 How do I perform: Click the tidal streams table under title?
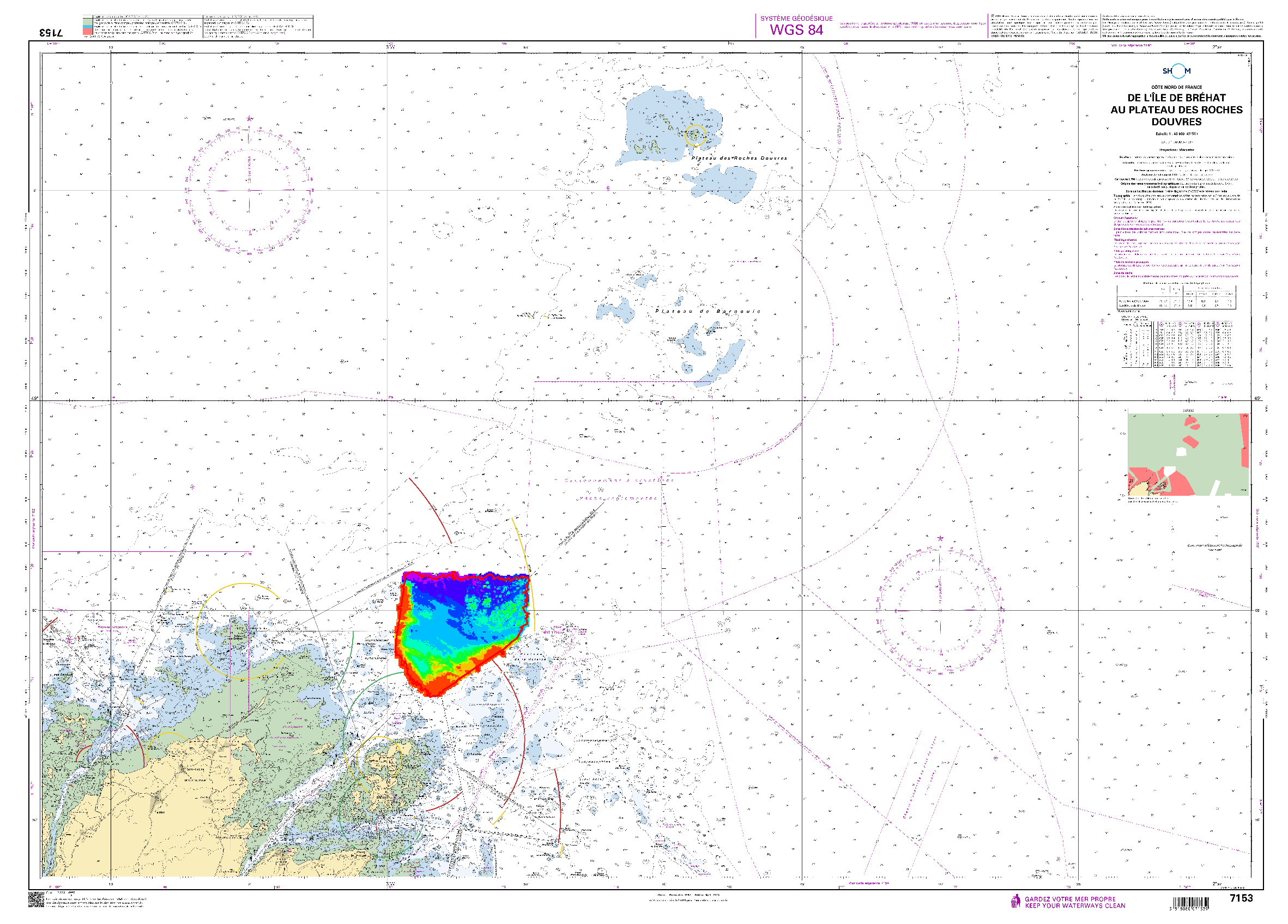1176,344
